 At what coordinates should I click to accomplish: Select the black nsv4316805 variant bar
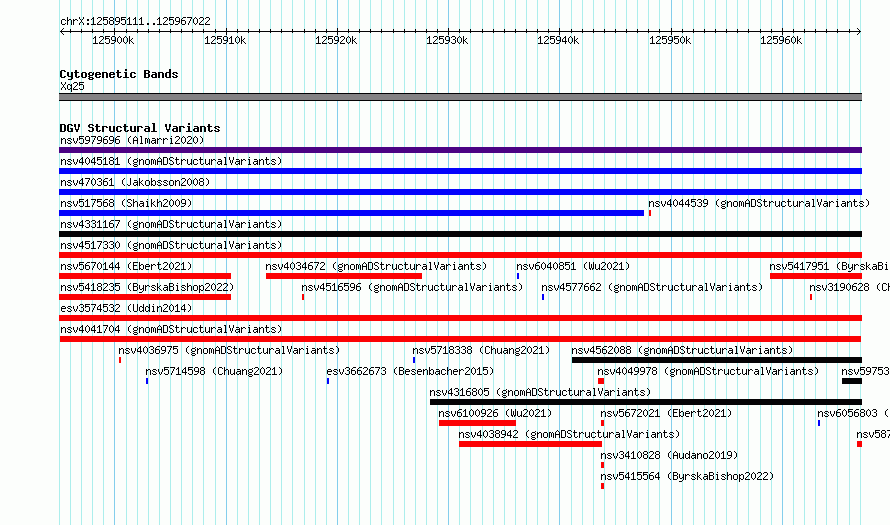click(x=646, y=402)
